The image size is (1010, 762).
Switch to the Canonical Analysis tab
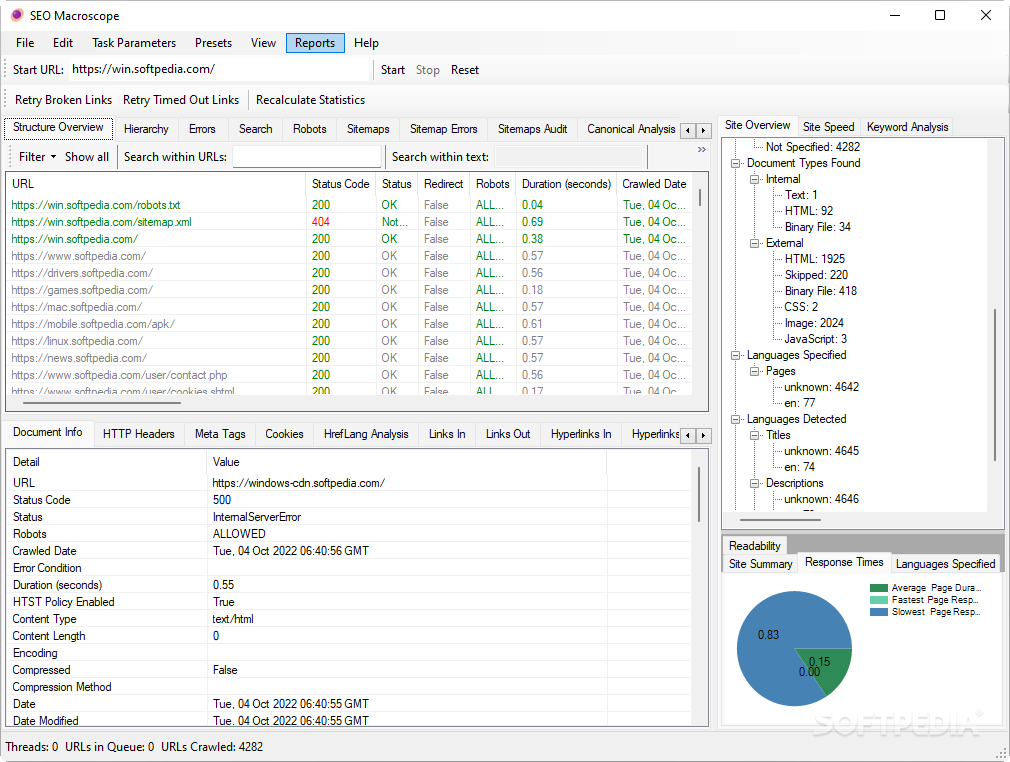coord(631,129)
